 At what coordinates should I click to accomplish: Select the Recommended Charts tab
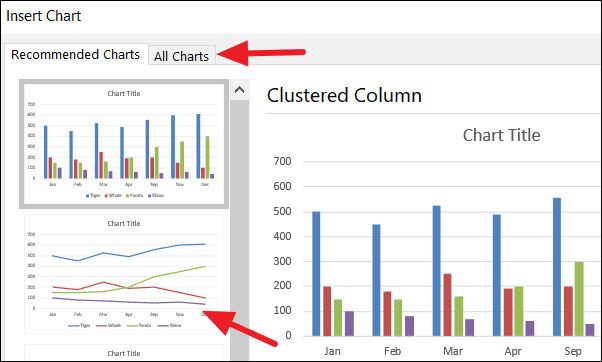coord(76,55)
